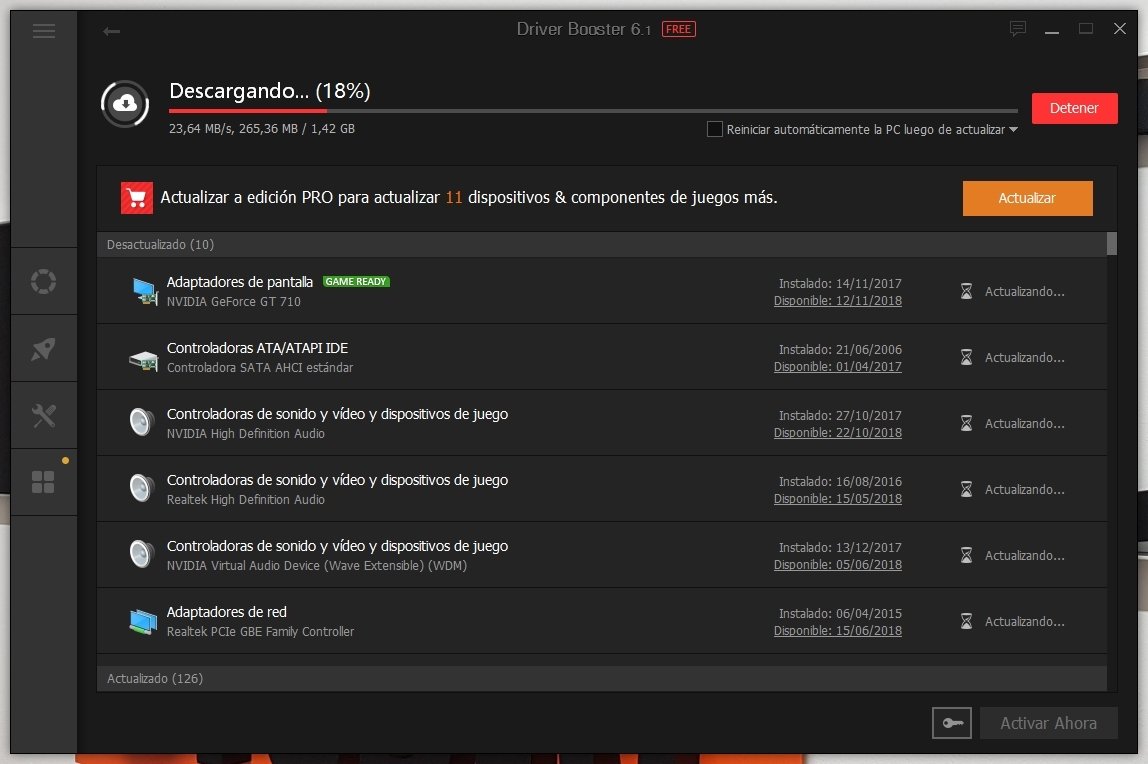This screenshot has height=764, width=1148.
Task: Open the Disponible: 15/05/2018 link
Action: tap(838, 498)
